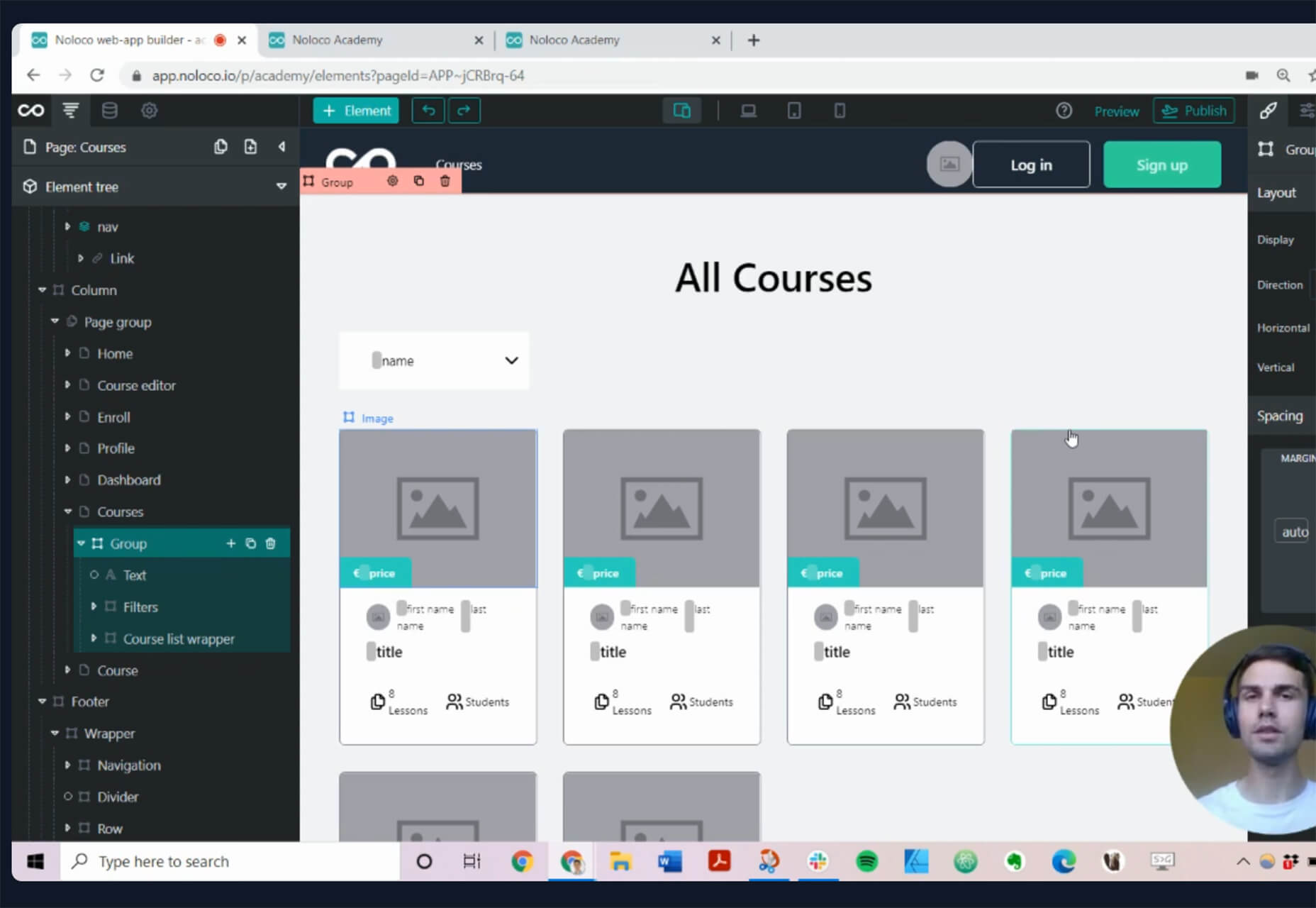Select the Dashboard page in tree
Image resolution: width=1316 pixels, height=908 pixels.
128,480
